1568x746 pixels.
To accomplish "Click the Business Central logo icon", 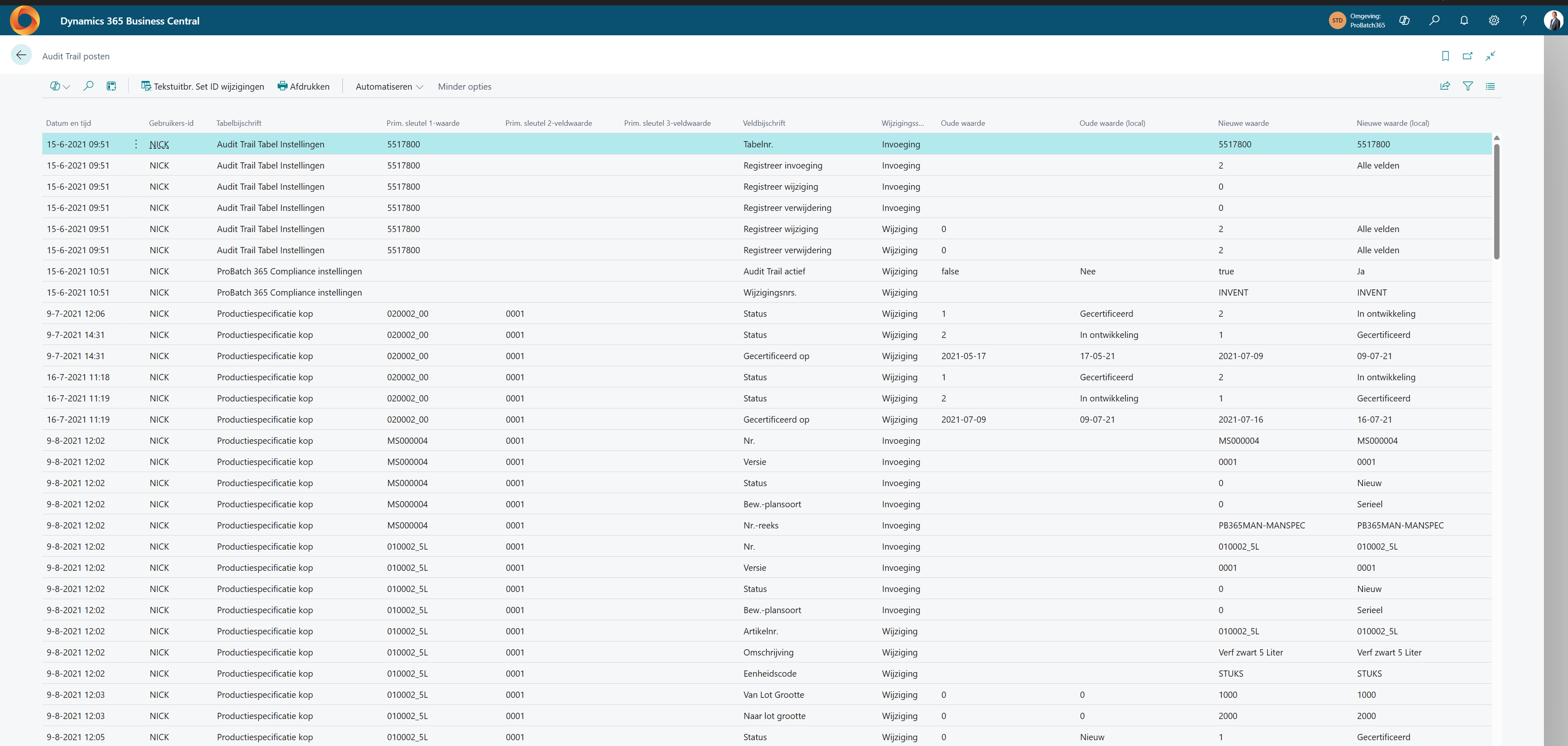I will pos(25,20).
